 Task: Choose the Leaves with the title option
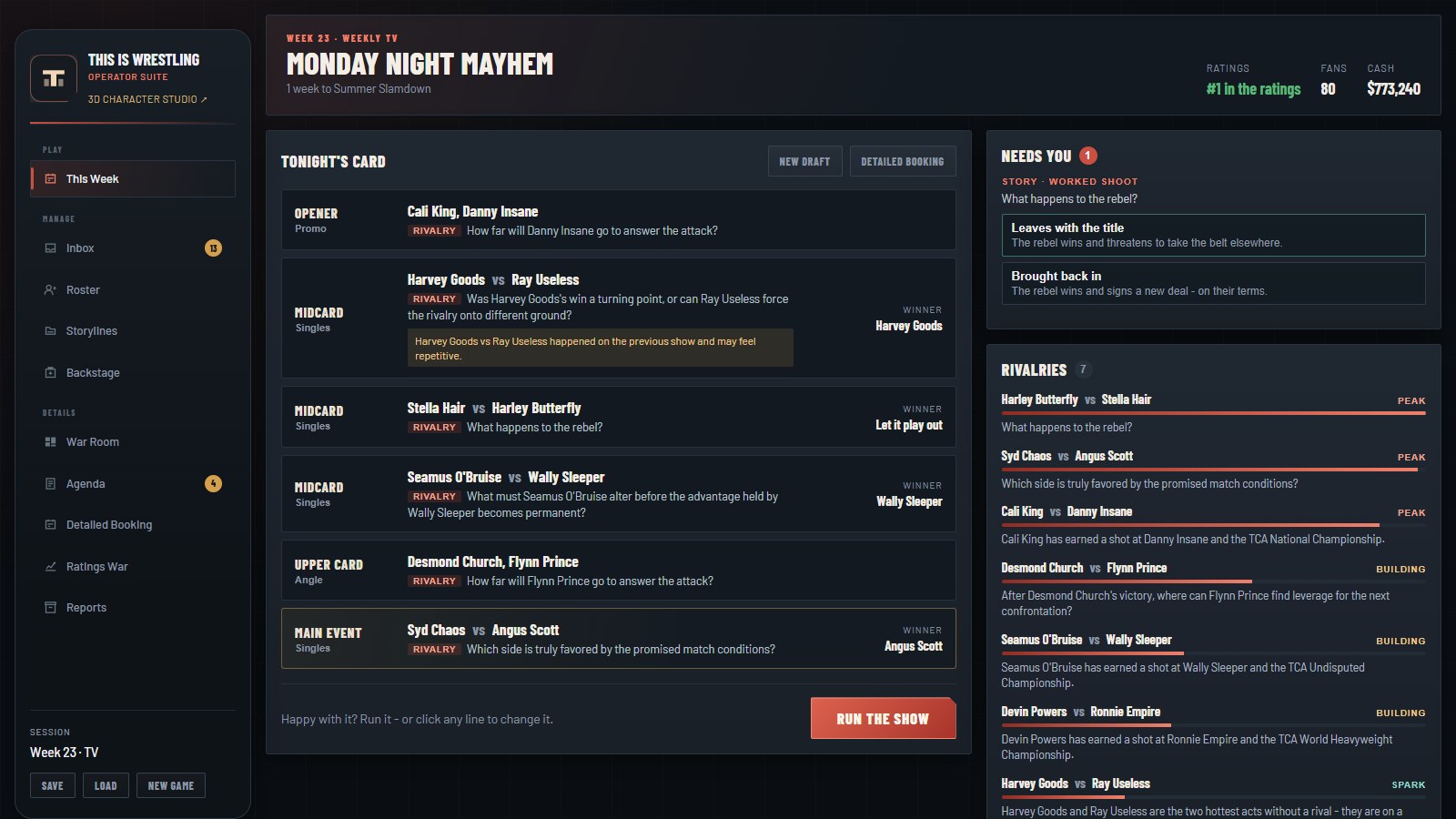tap(1213, 235)
